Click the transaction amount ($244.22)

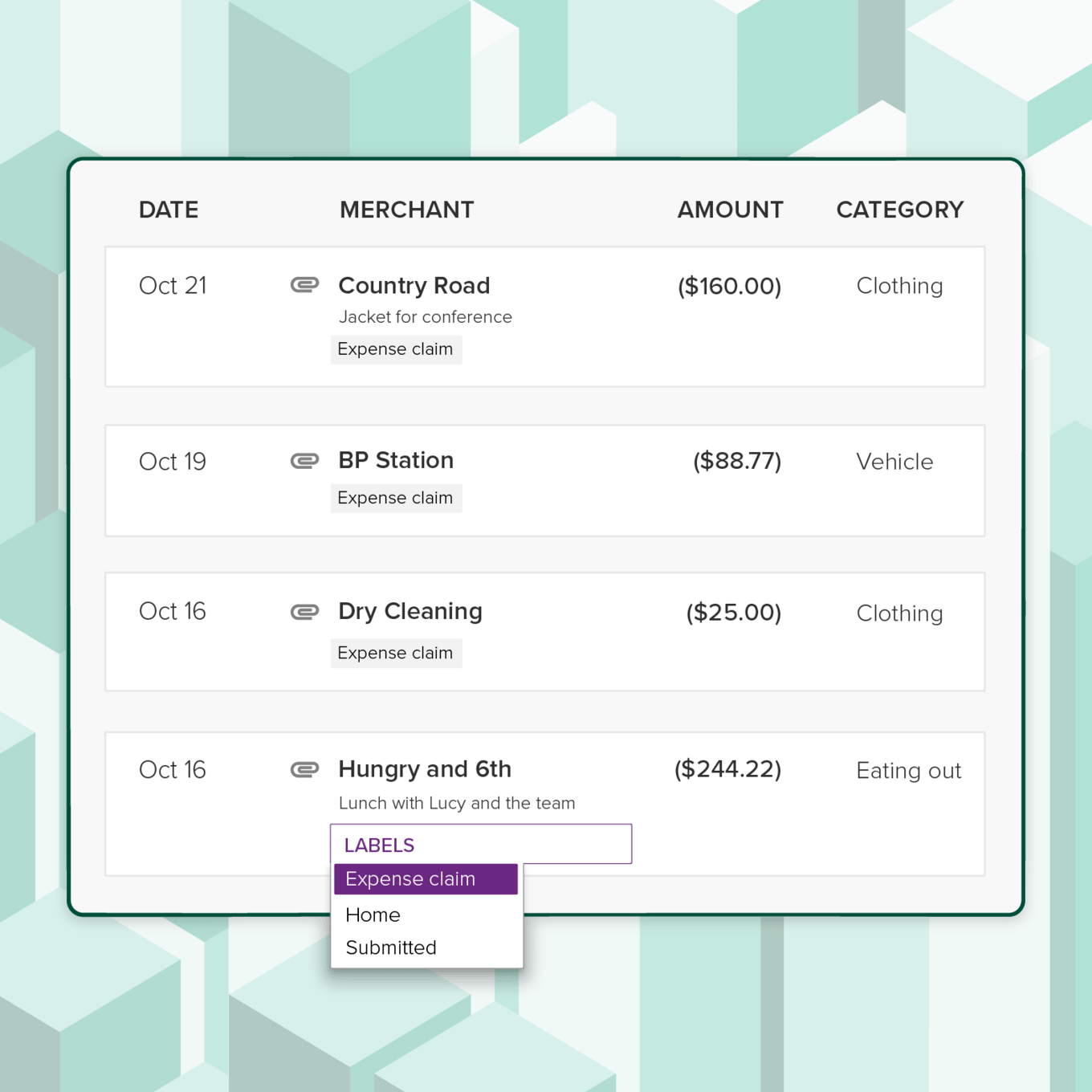tap(727, 768)
